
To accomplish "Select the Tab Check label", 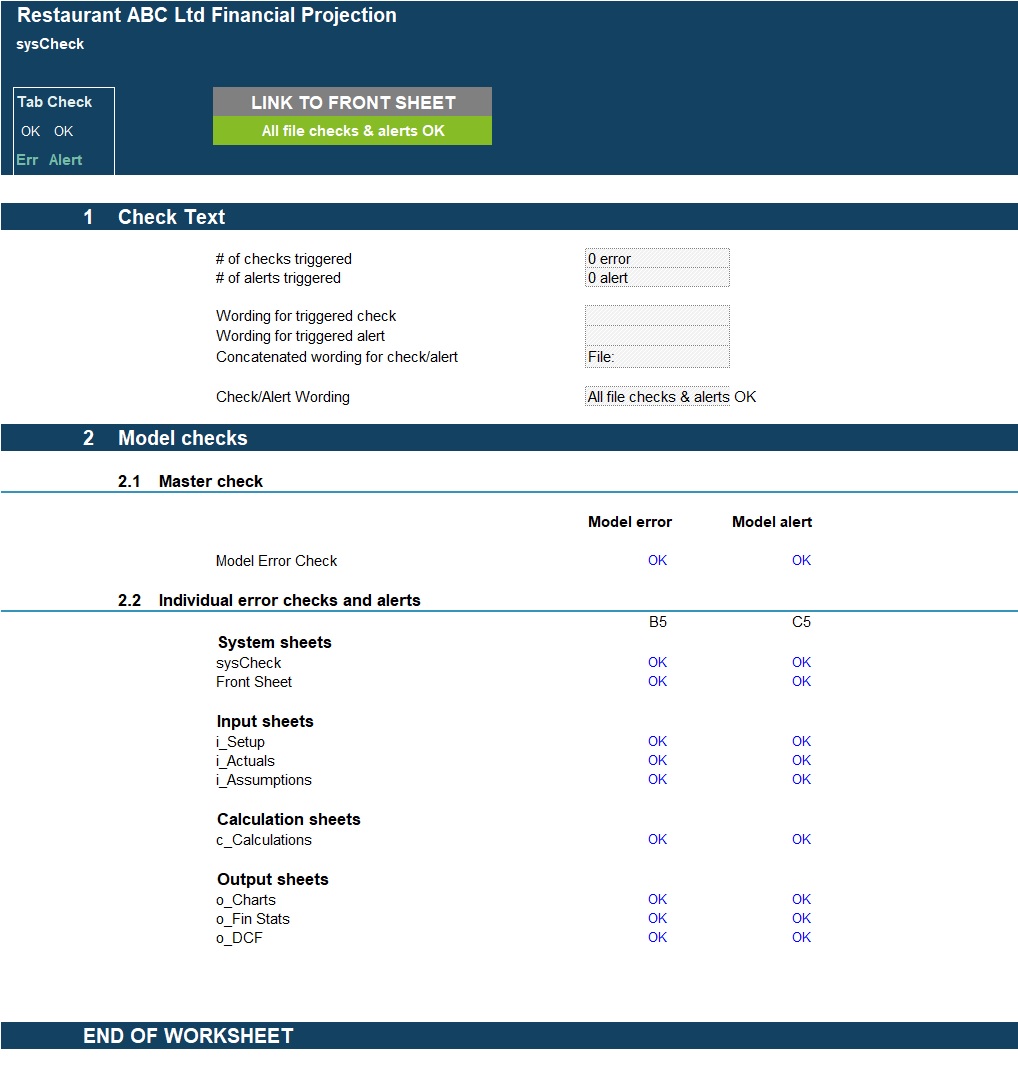I will [55, 102].
